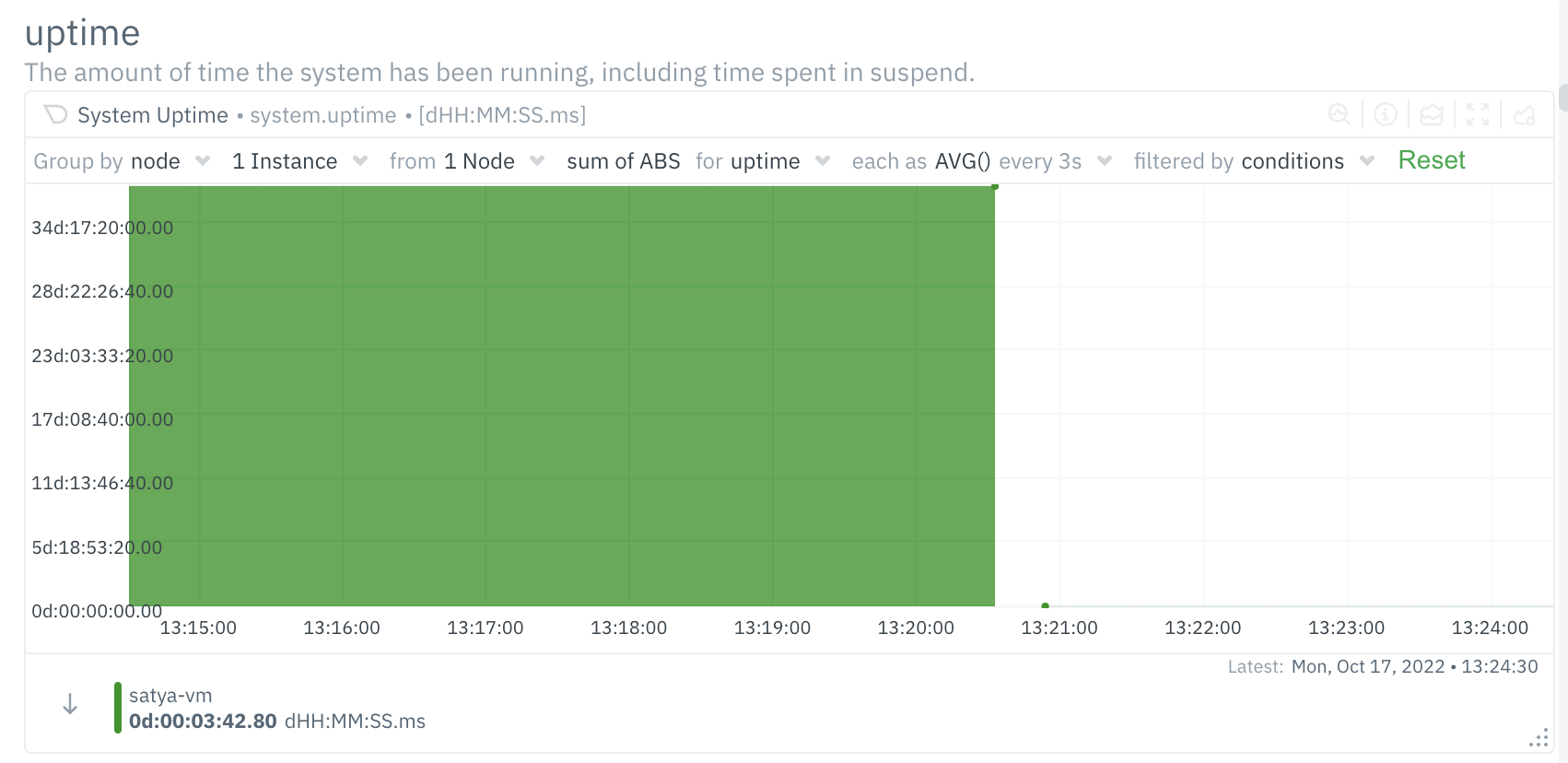1568x763 pixels.
Task: Click the sum of ABS label
Action: pyautogui.click(x=624, y=160)
